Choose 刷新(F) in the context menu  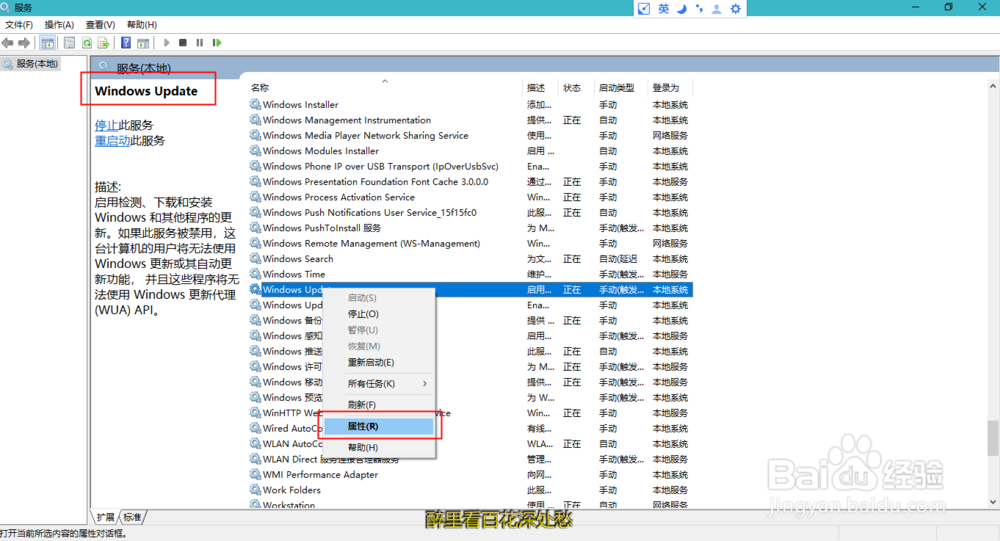pyautogui.click(x=379, y=405)
